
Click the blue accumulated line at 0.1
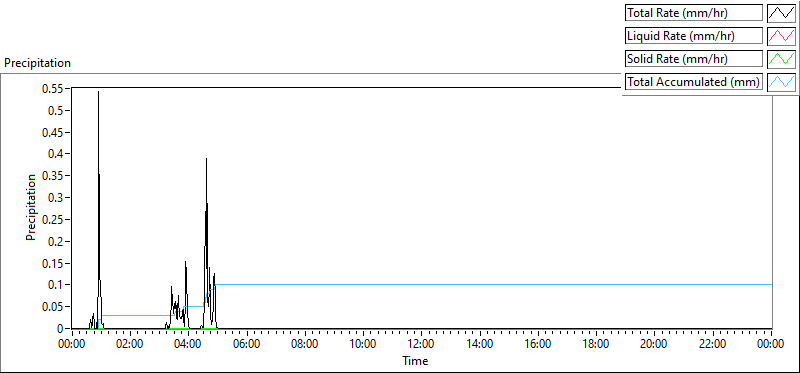point(494,285)
